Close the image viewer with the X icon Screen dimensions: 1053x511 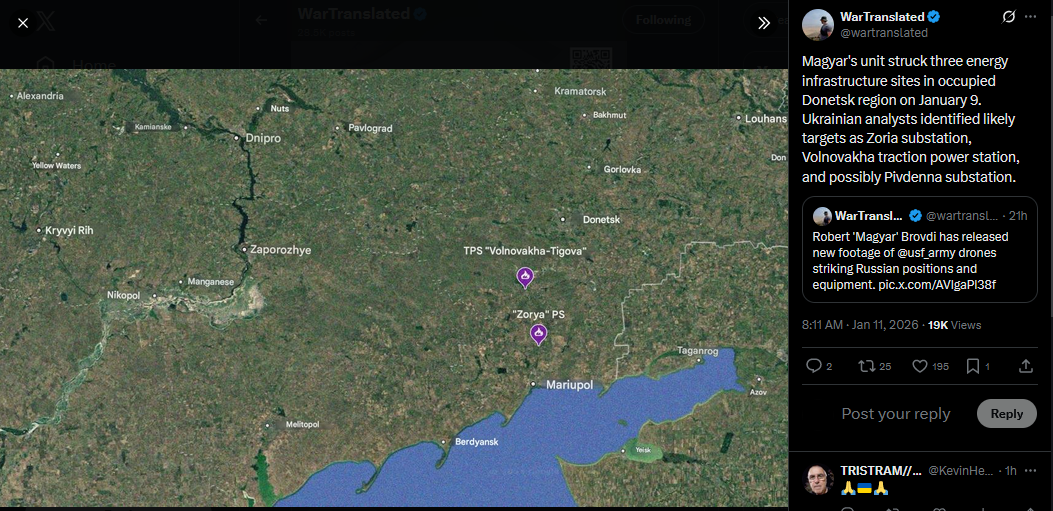click(23, 23)
